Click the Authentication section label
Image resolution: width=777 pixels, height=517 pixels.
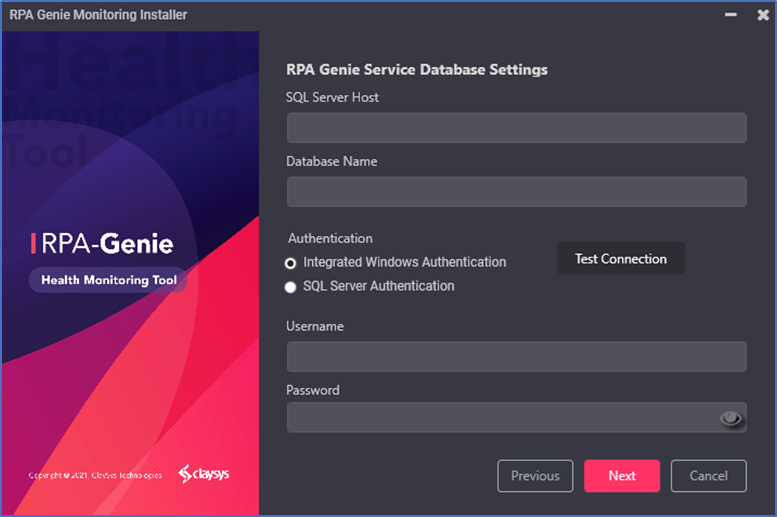click(330, 239)
